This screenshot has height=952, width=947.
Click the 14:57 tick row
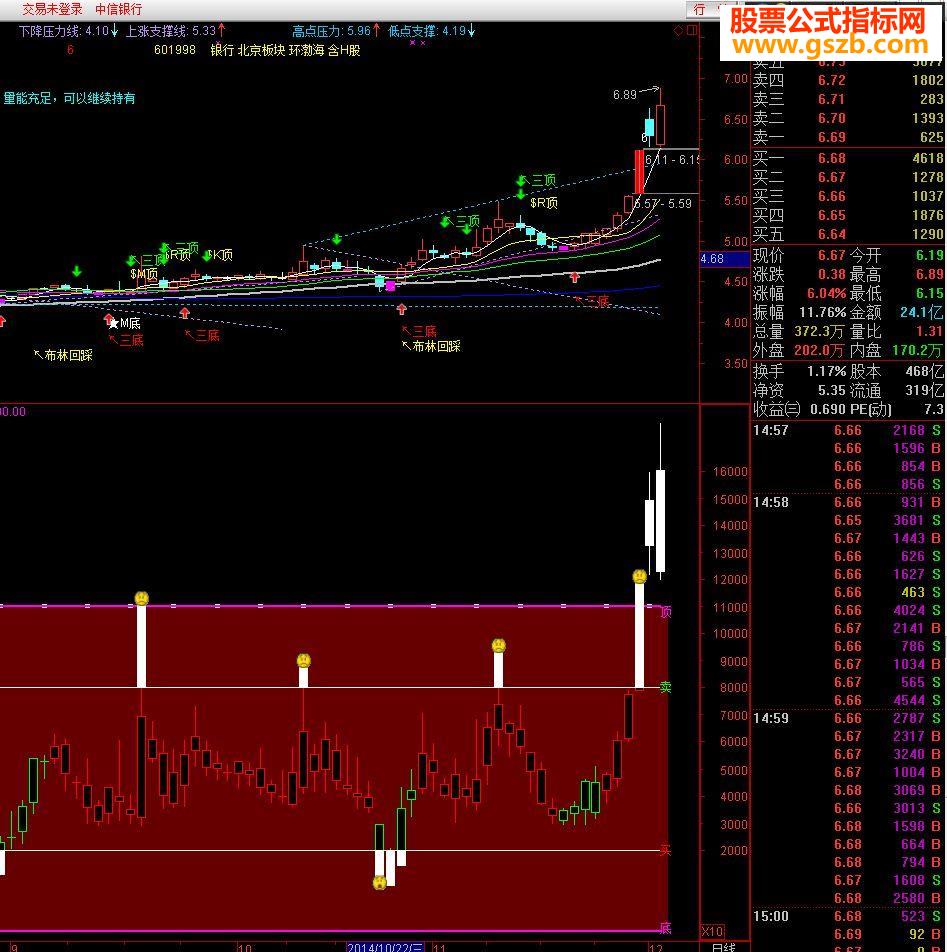pyautogui.click(x=847, y=430)
